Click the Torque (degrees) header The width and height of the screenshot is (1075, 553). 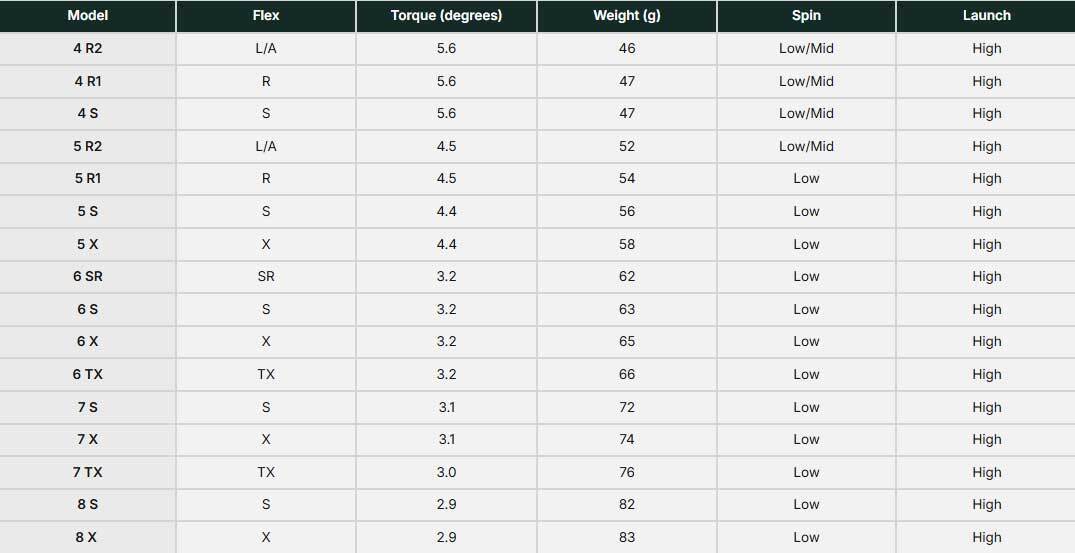(x=446, y=16)
